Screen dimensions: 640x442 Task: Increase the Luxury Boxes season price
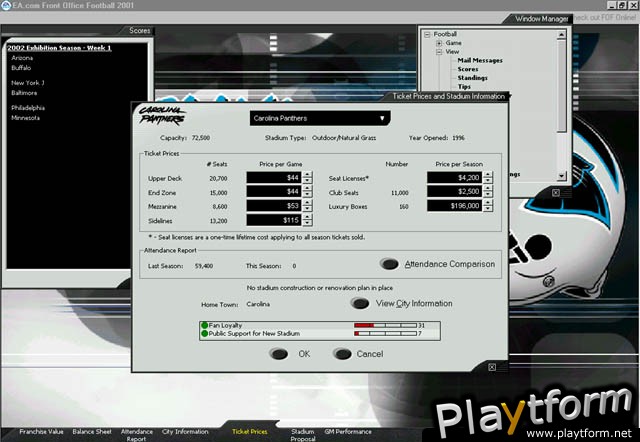(x=488, y=202)
